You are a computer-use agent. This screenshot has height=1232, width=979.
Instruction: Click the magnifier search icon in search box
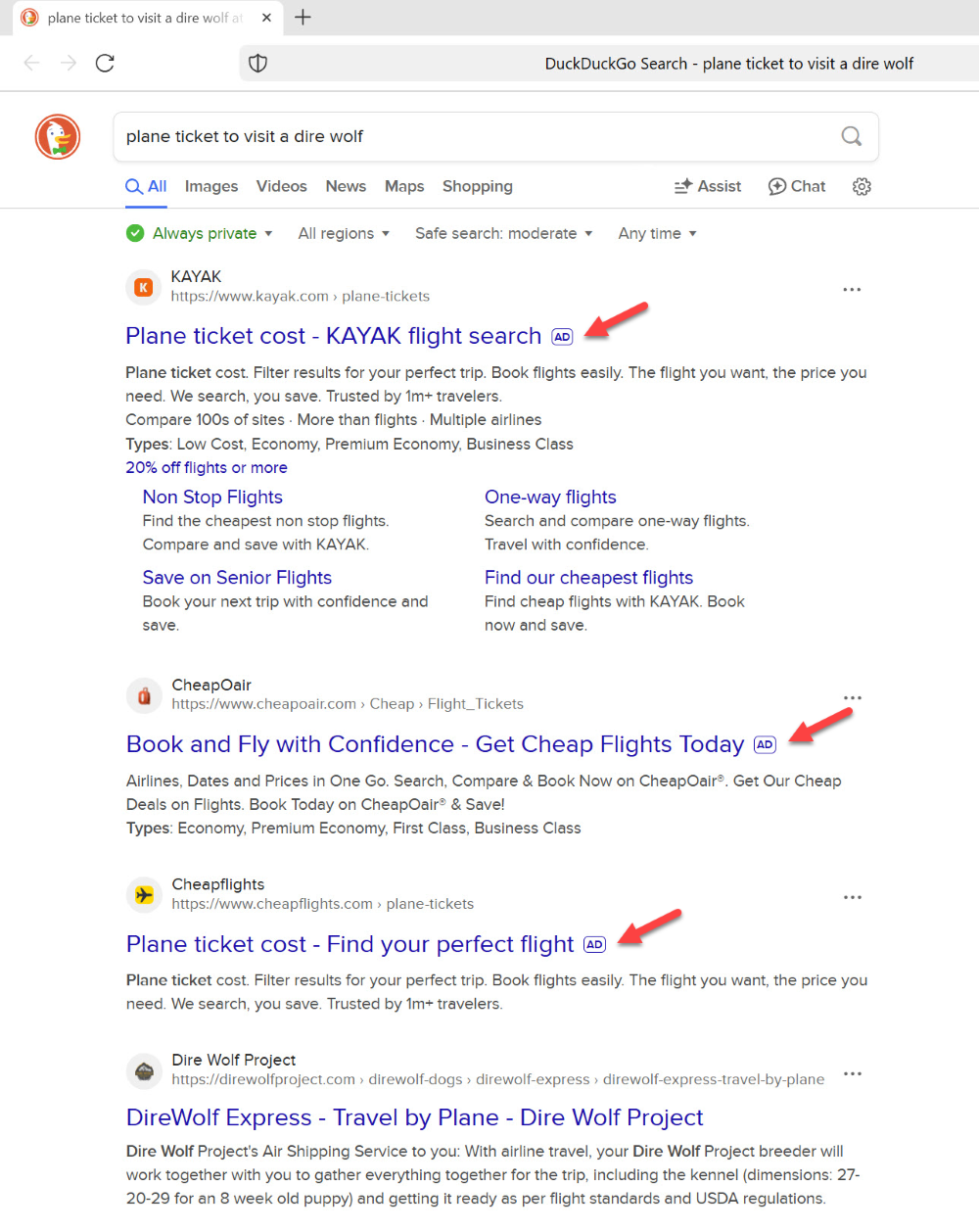pos(852,136)
